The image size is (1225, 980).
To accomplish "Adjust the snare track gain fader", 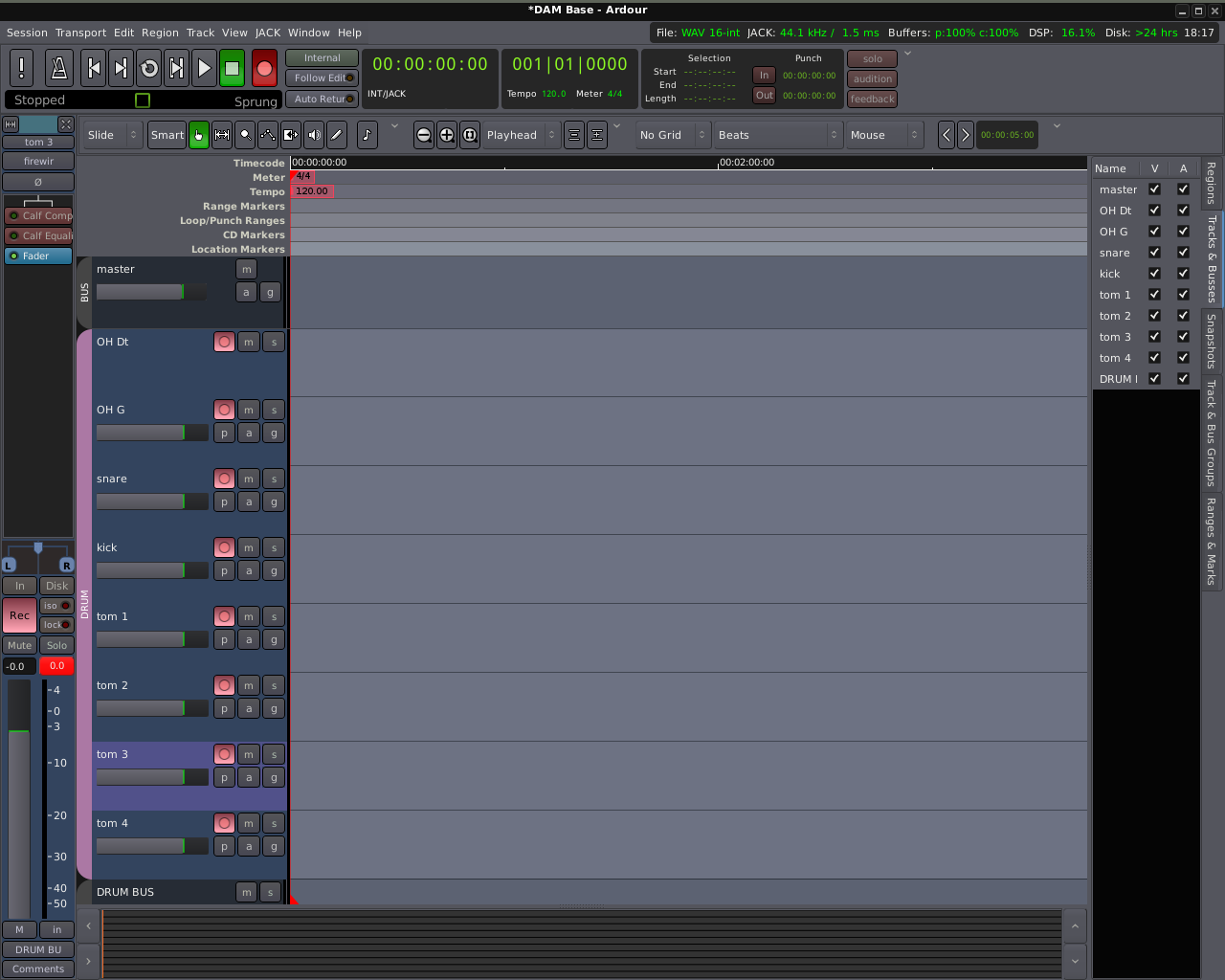I will [152, 501].
